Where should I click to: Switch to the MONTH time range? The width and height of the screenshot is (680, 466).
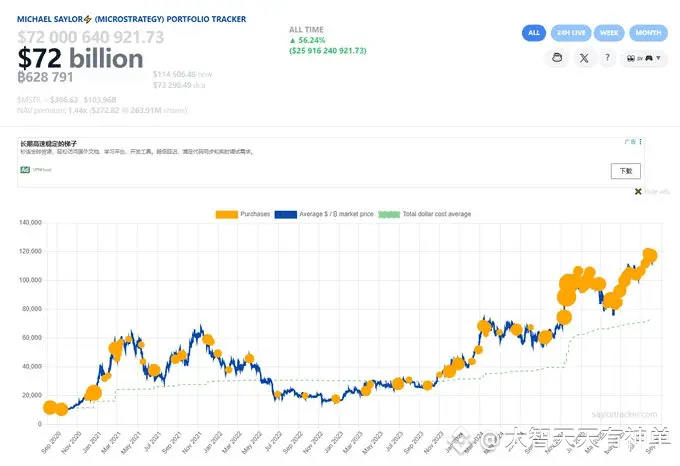click(648, 33)
